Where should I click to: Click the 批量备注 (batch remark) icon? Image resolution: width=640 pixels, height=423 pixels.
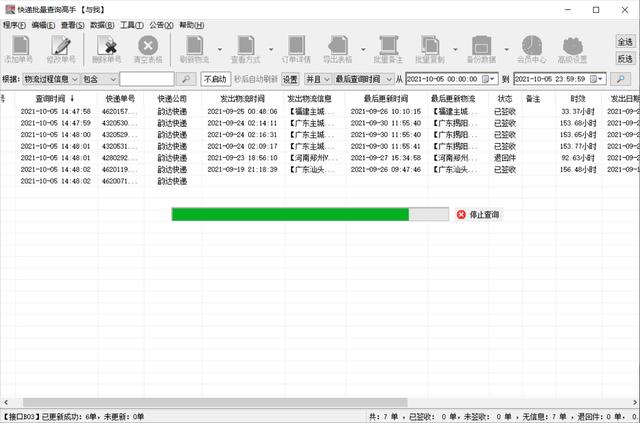pyautogui.click(x=387, y=45)
